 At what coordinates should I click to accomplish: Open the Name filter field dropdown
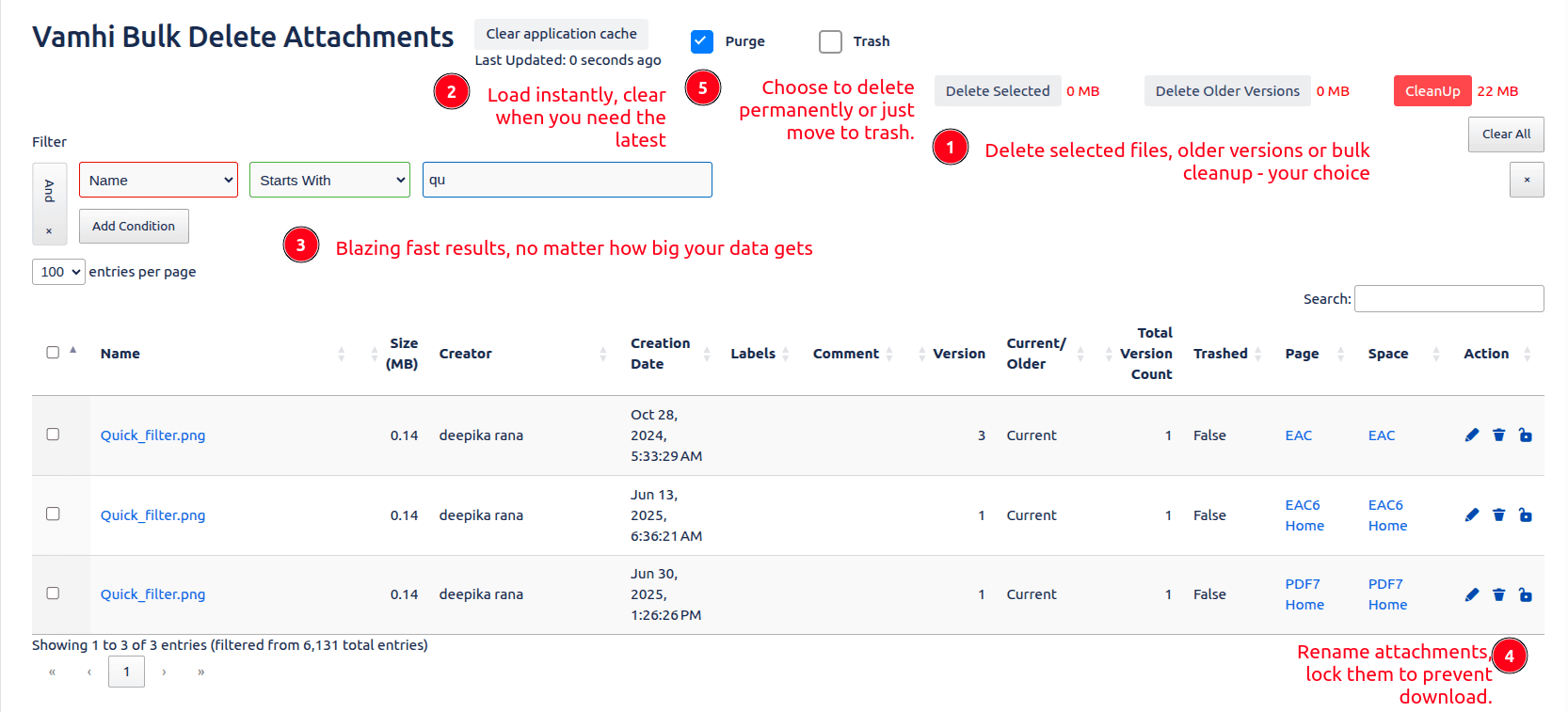click(158, 180)
